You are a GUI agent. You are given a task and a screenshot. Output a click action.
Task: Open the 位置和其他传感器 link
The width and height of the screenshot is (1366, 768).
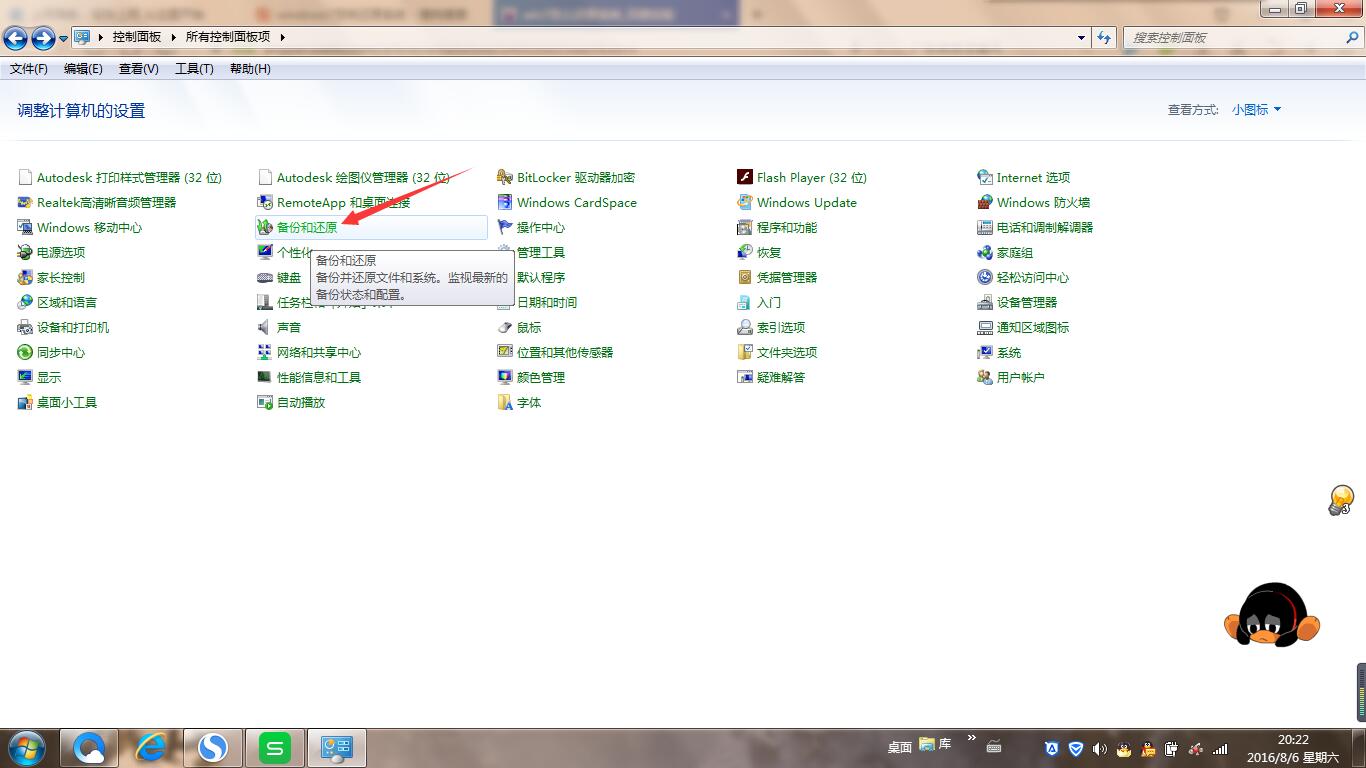[x=565, y=352]
